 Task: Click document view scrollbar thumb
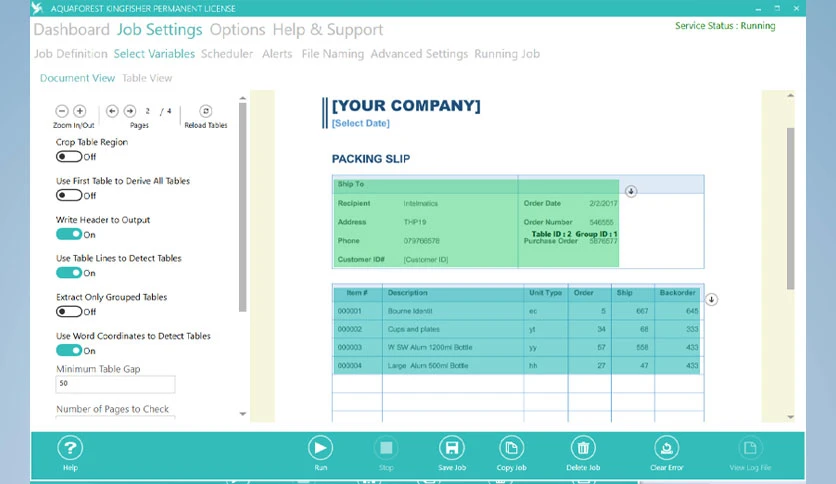pos(791,208)
